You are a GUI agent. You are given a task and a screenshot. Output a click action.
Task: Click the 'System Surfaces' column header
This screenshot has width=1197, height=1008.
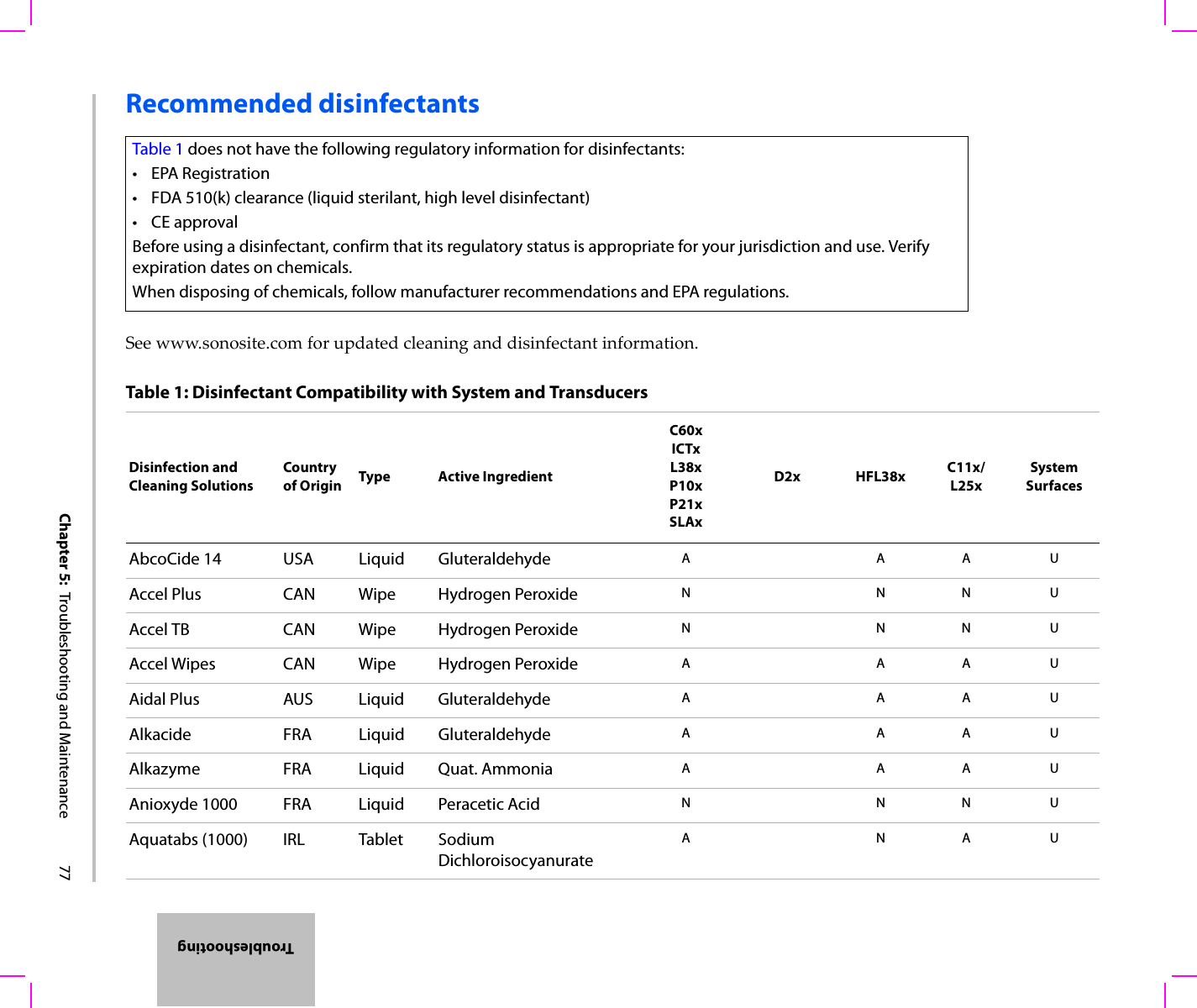(x=1054, y=476)
